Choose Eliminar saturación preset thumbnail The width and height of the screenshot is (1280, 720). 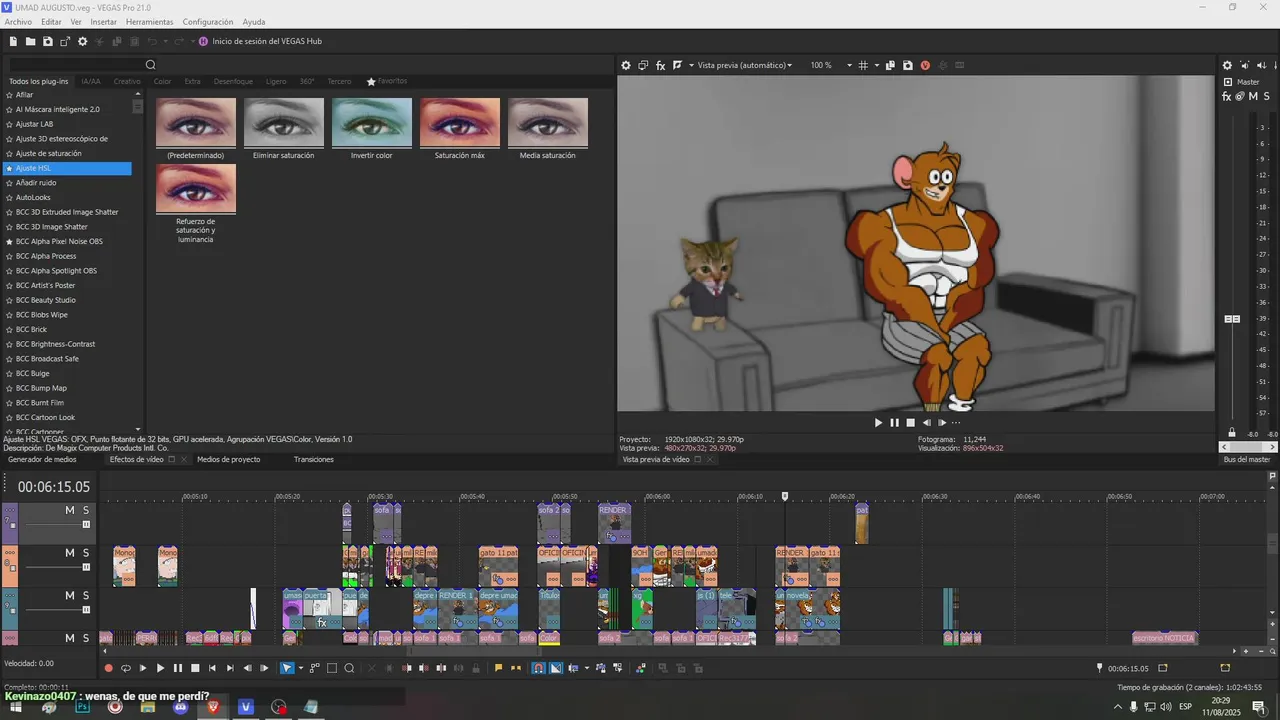tap(284, 122)
